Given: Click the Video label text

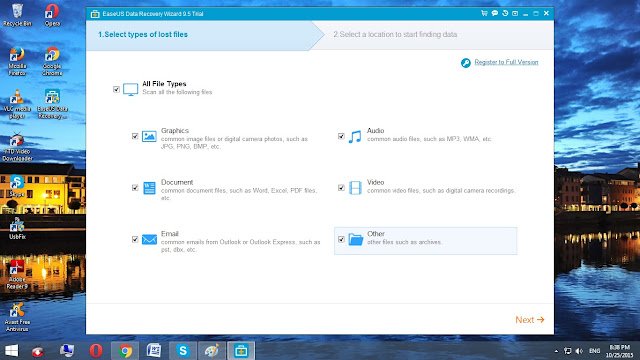Looking at the screenshot, I should (376, 182).
